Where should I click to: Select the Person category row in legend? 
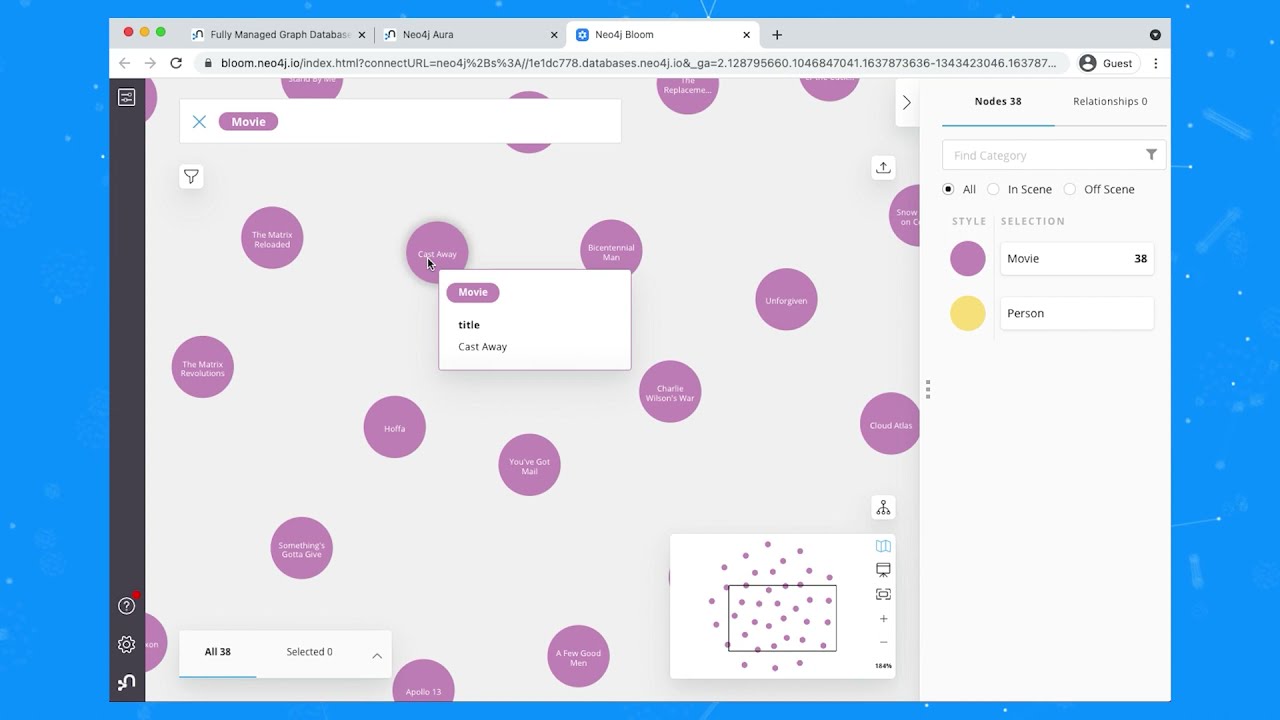[1077, 313]
